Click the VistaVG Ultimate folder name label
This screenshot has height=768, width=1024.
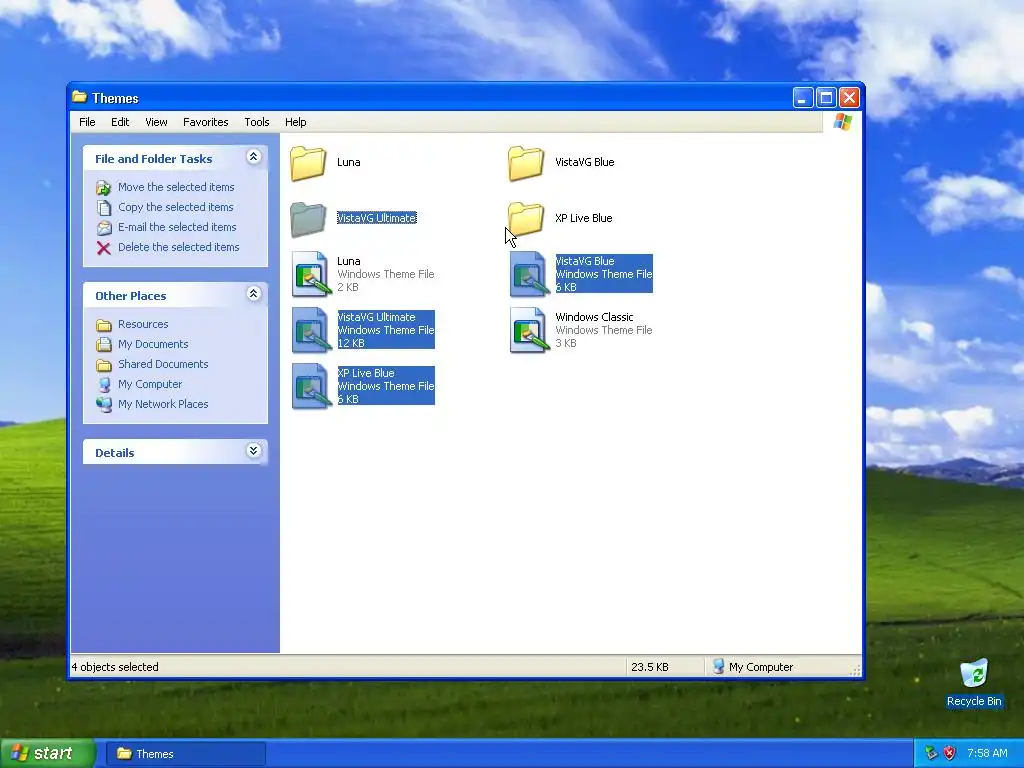(377, 218)
